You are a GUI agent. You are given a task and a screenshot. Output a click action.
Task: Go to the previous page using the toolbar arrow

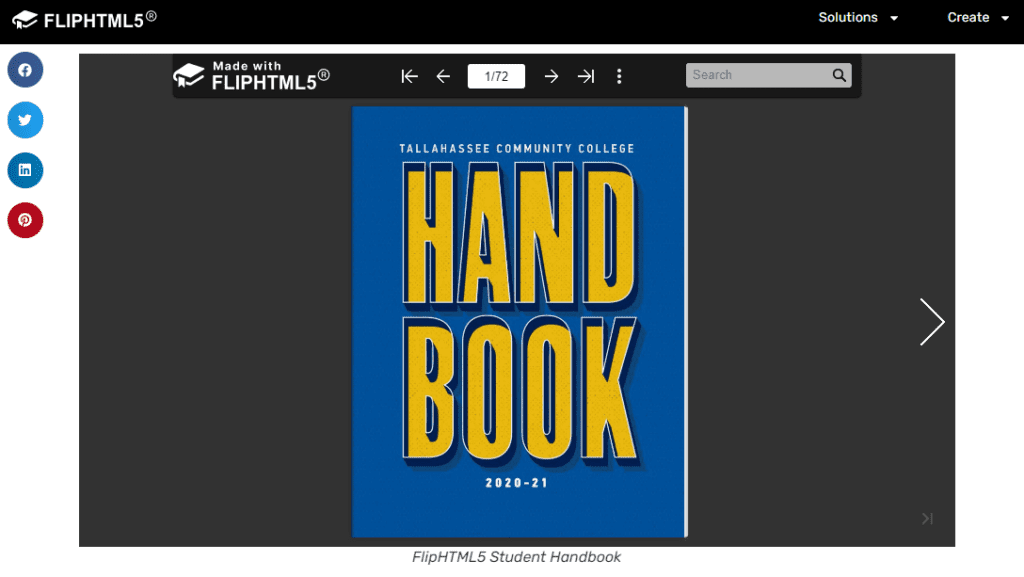(443, 75)
